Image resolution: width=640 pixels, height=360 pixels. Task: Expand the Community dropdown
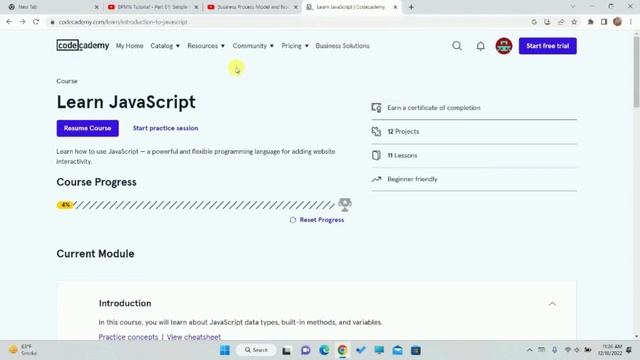(x=253, y=46)
